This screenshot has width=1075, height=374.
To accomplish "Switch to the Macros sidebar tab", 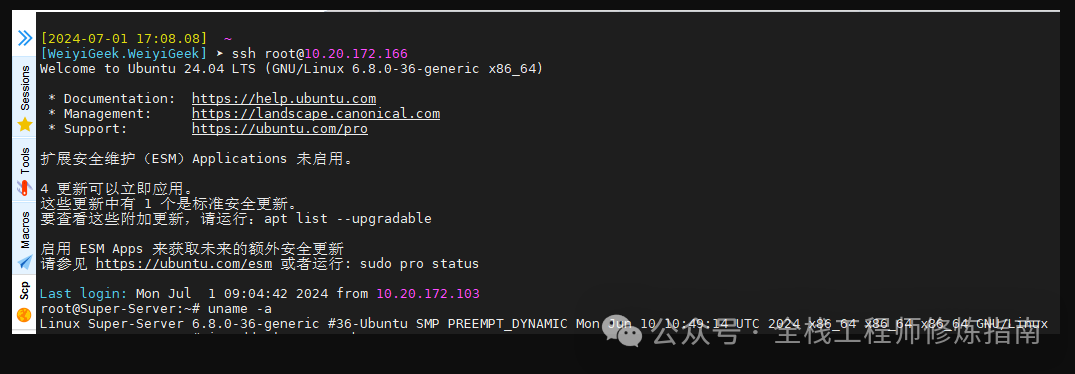I will point(25,229).
